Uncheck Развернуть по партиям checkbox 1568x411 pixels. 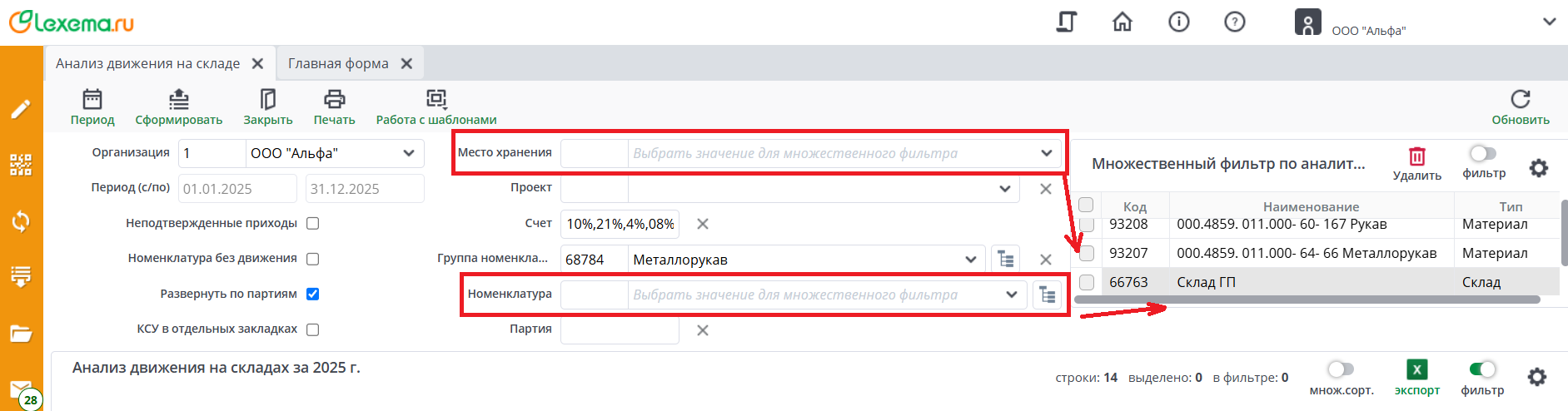[x=313, y=294]
